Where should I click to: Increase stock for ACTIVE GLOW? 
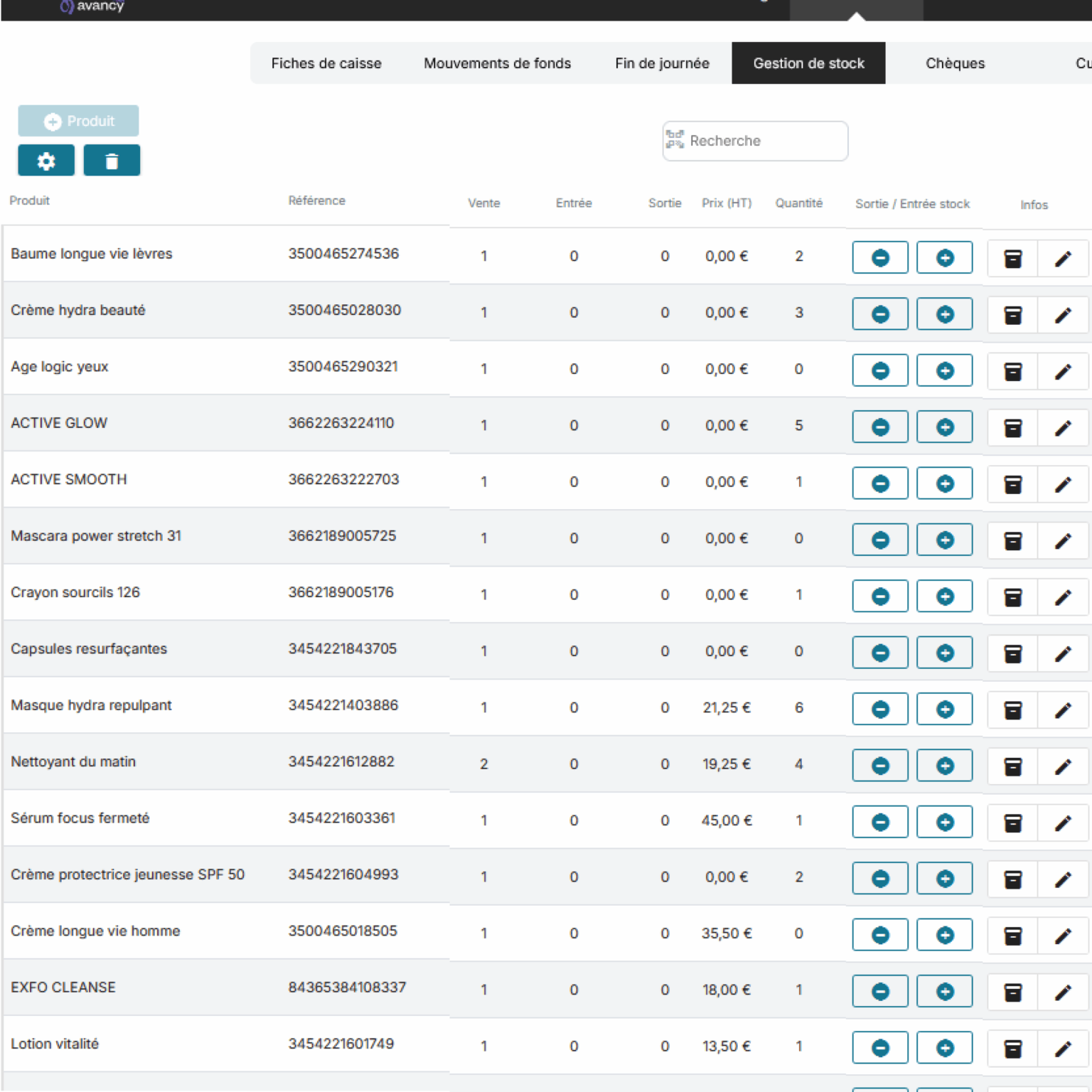click(944, 426)
